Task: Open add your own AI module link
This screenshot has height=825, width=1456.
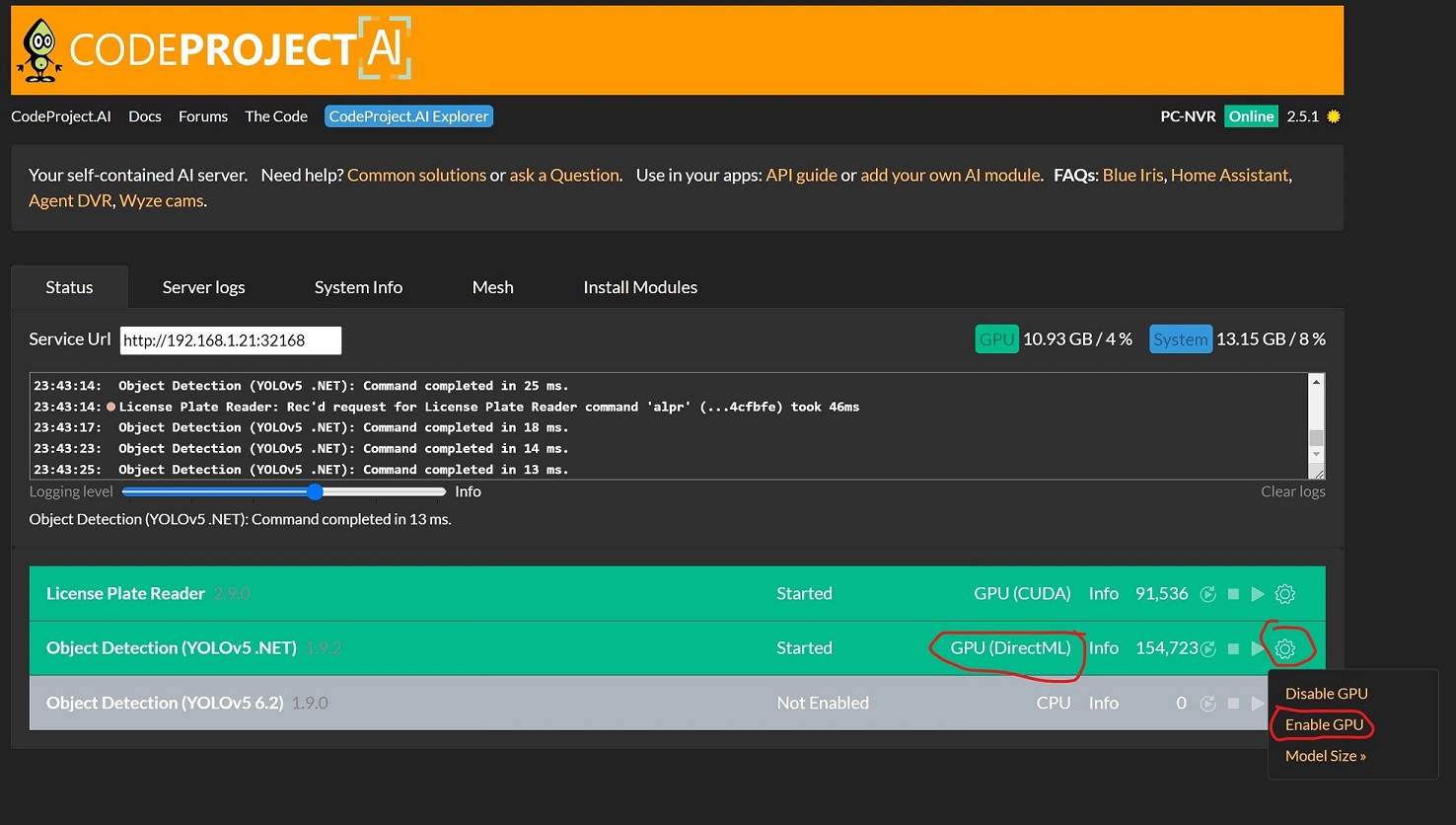Action: pos(951,175)
